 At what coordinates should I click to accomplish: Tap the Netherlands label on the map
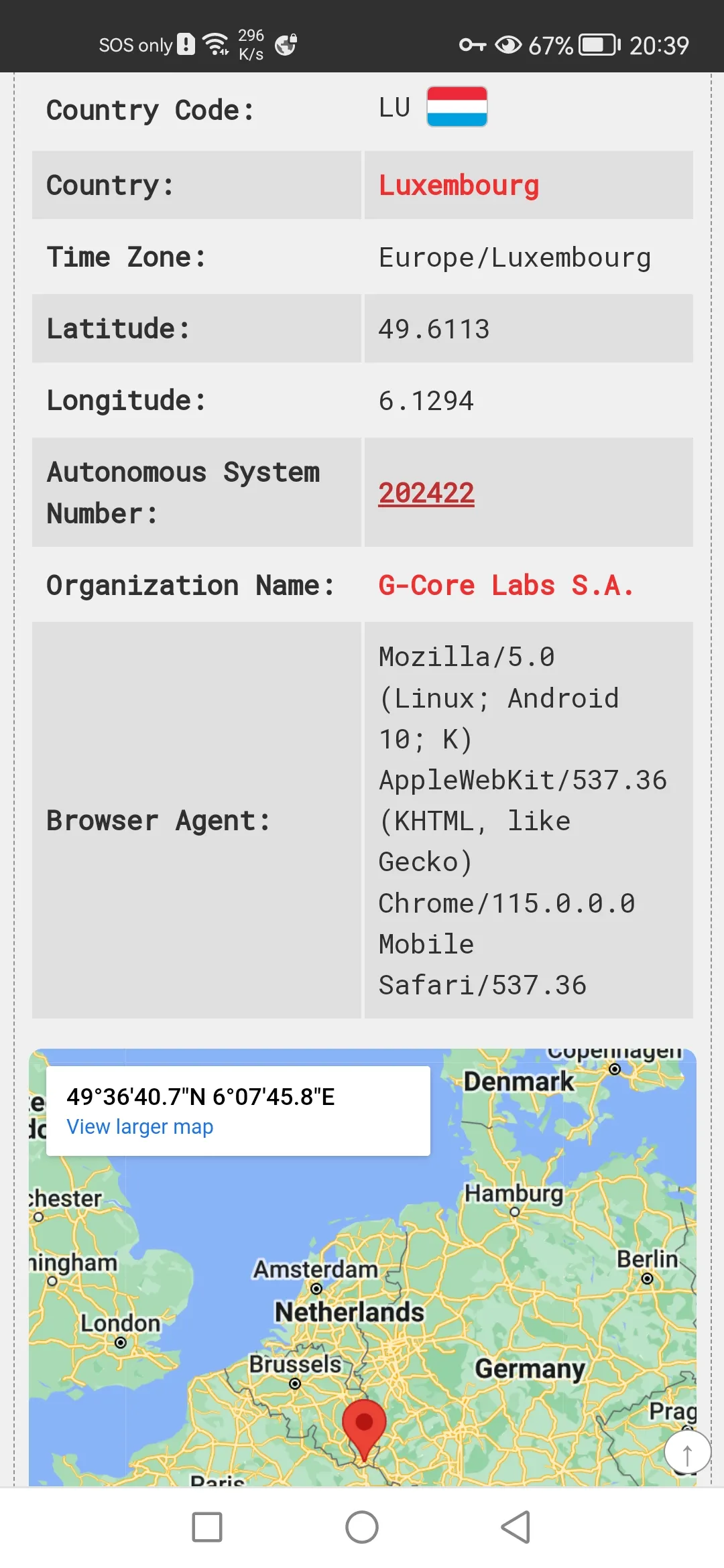coord(349,1311)
